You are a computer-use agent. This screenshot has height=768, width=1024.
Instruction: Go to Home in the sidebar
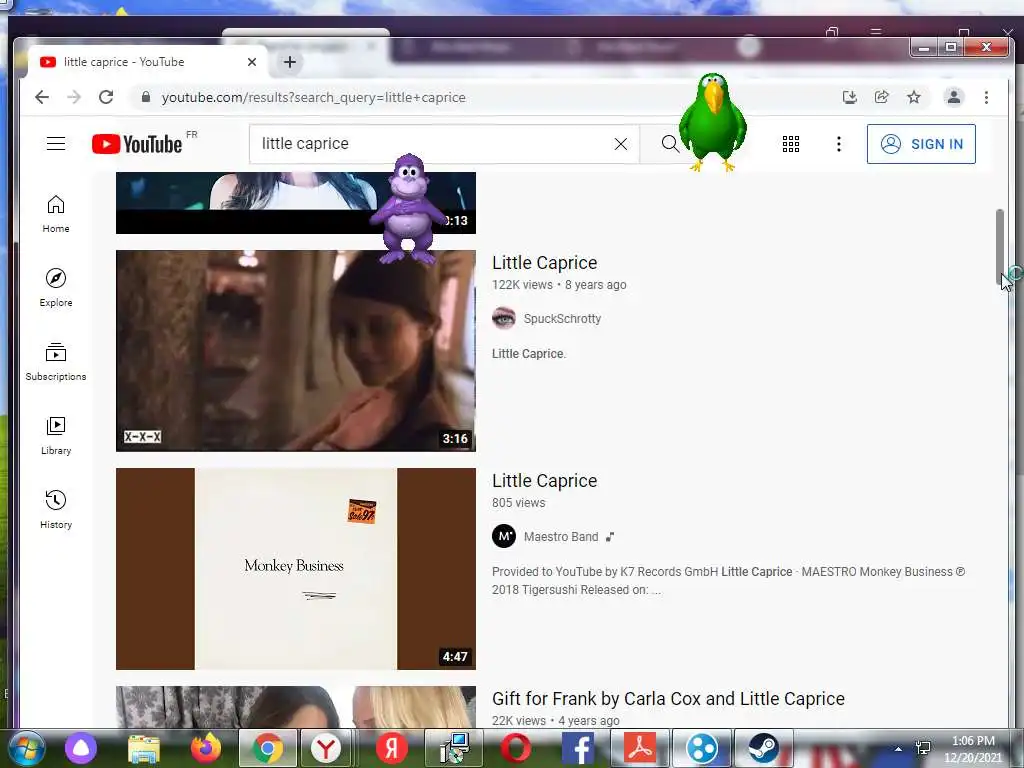tap(56, 214)
